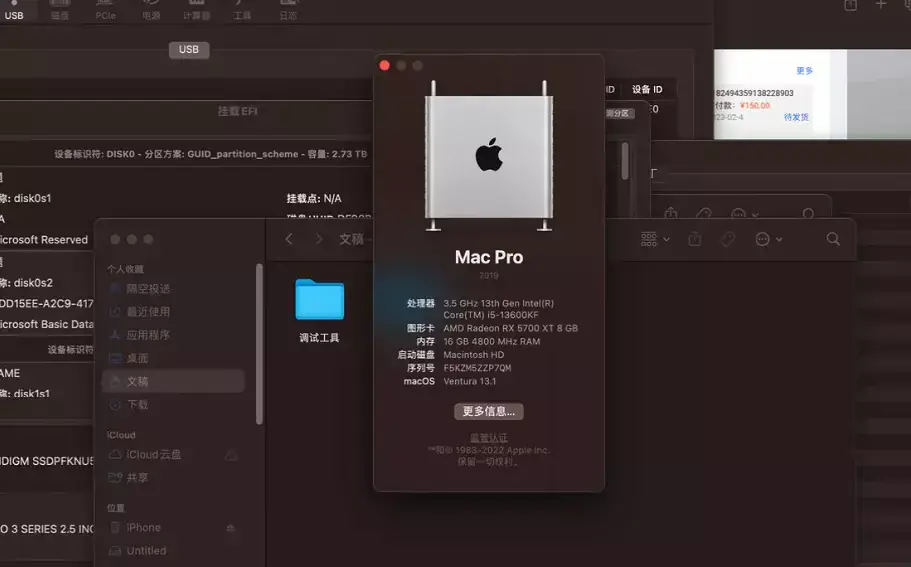Open the 日志 tab in Hackintool toolbar
The height and width of the screenshot is (567, 911).
click(288, 10)
